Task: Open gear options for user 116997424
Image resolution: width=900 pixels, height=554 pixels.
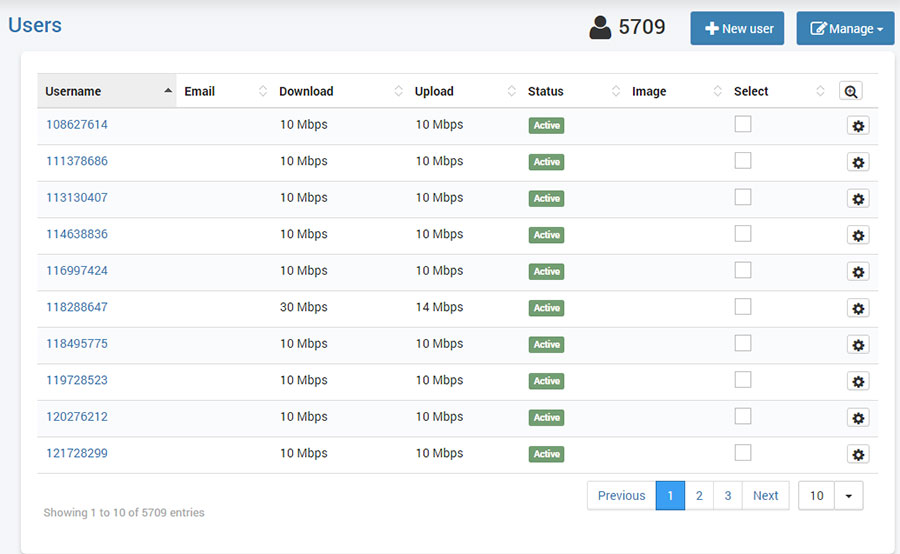Action: coord(857,271)
